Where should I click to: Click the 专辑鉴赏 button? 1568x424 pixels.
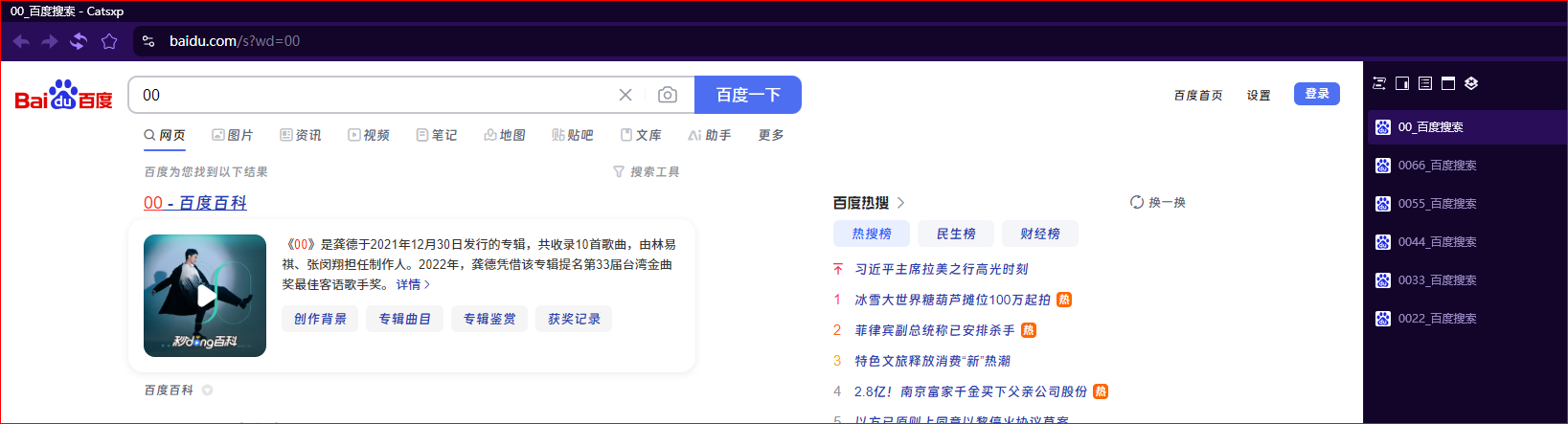(489, 319)
